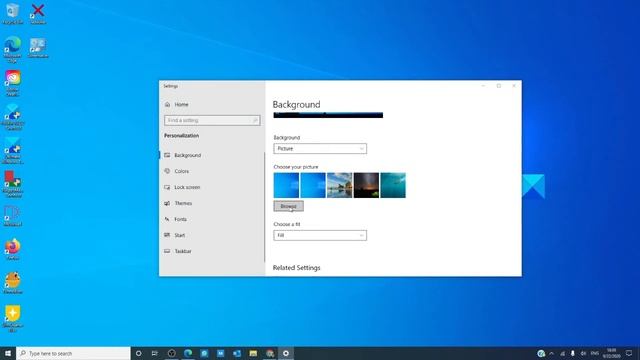Open the Action Center notifications icon

629,353
